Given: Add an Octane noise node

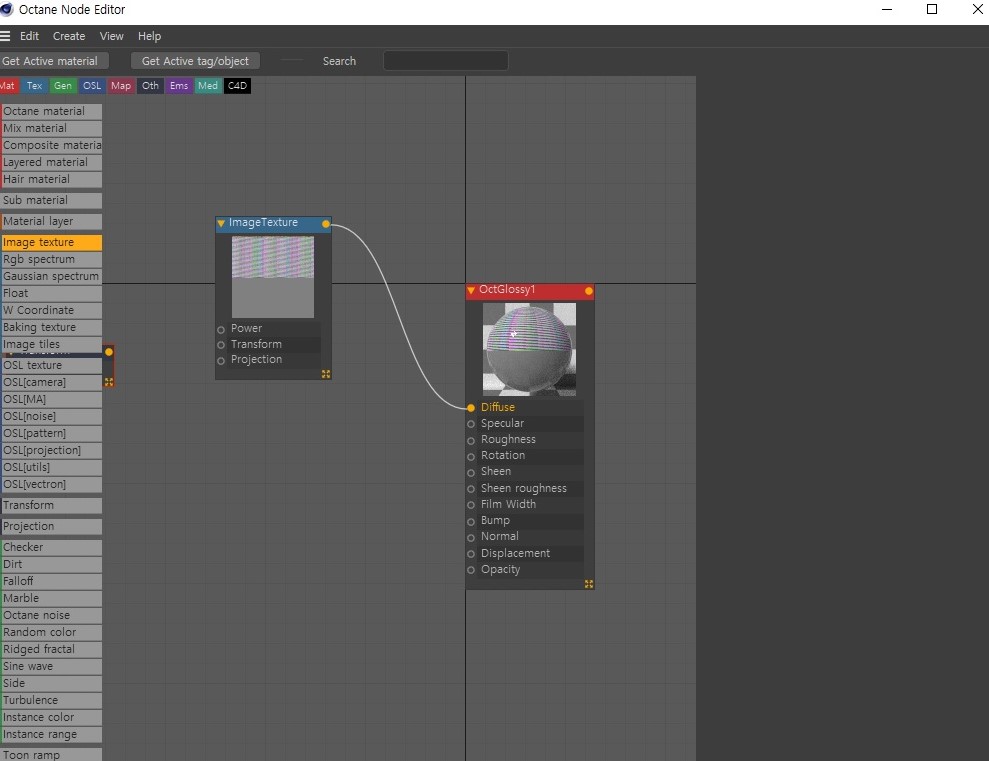Looking at the screenshot, I should click(51, 616).
